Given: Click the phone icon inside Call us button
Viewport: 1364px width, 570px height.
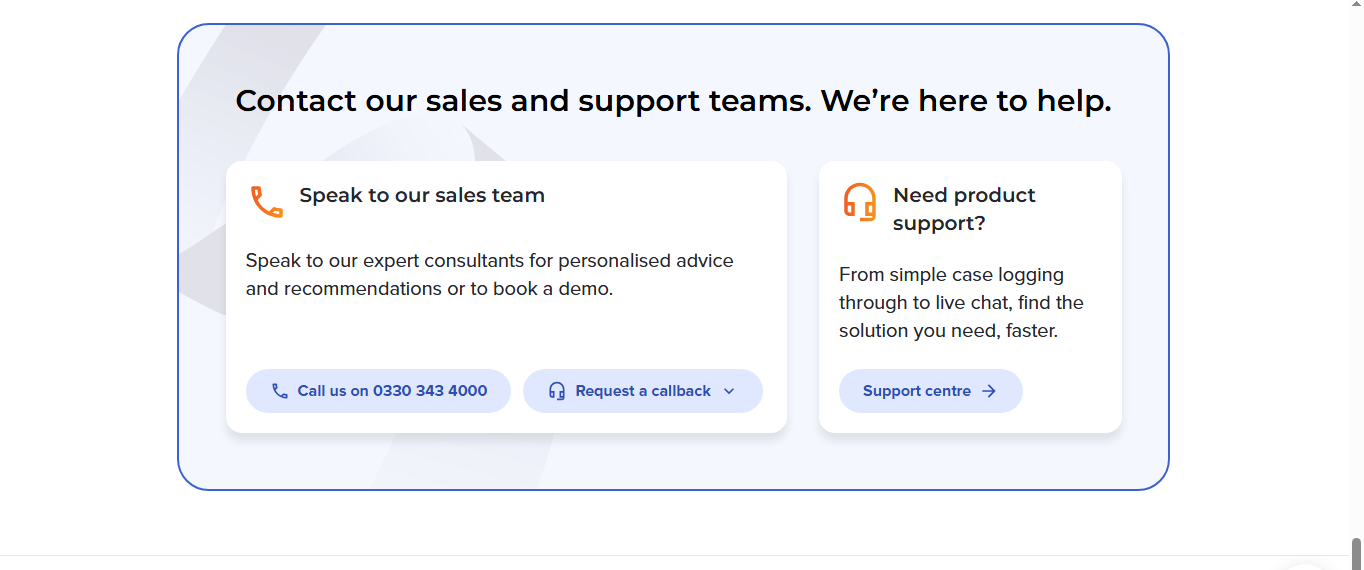Looking at the screenshot, I should point(280,391).
